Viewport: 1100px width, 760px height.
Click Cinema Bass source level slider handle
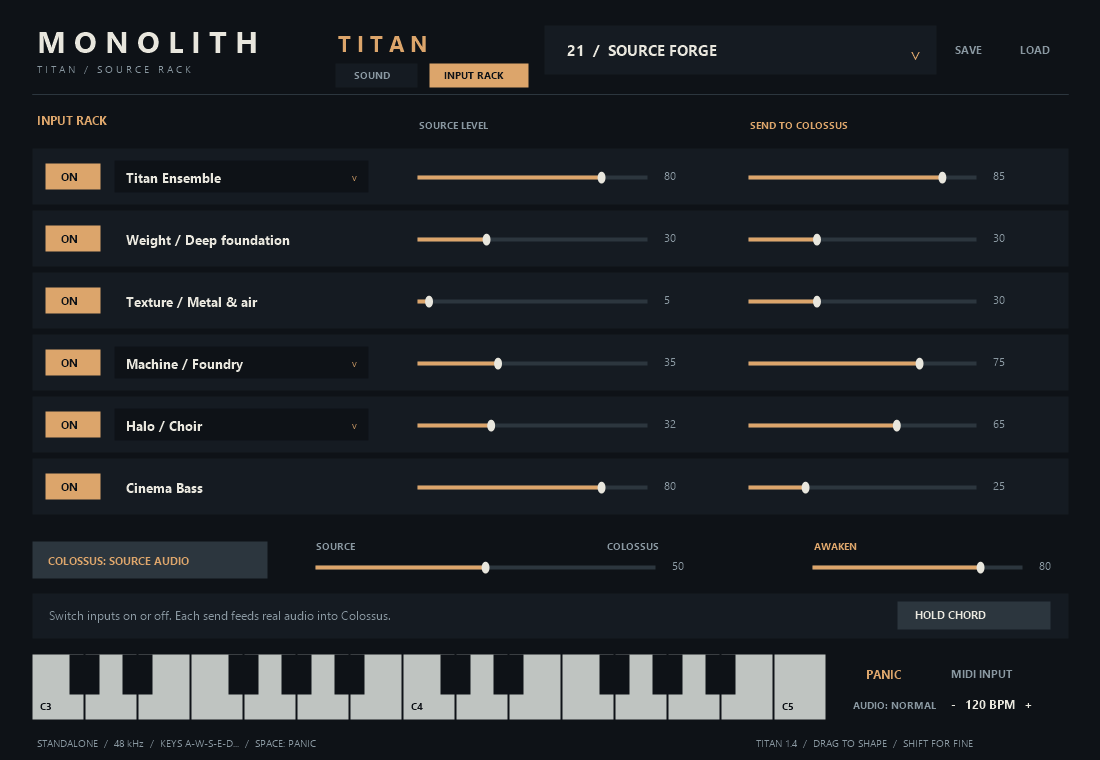pos(601,488)
